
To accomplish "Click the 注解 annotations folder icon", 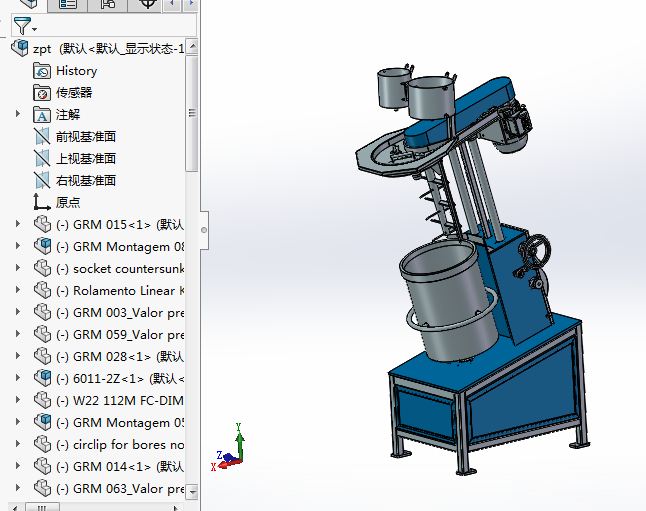I will [42, 115].
